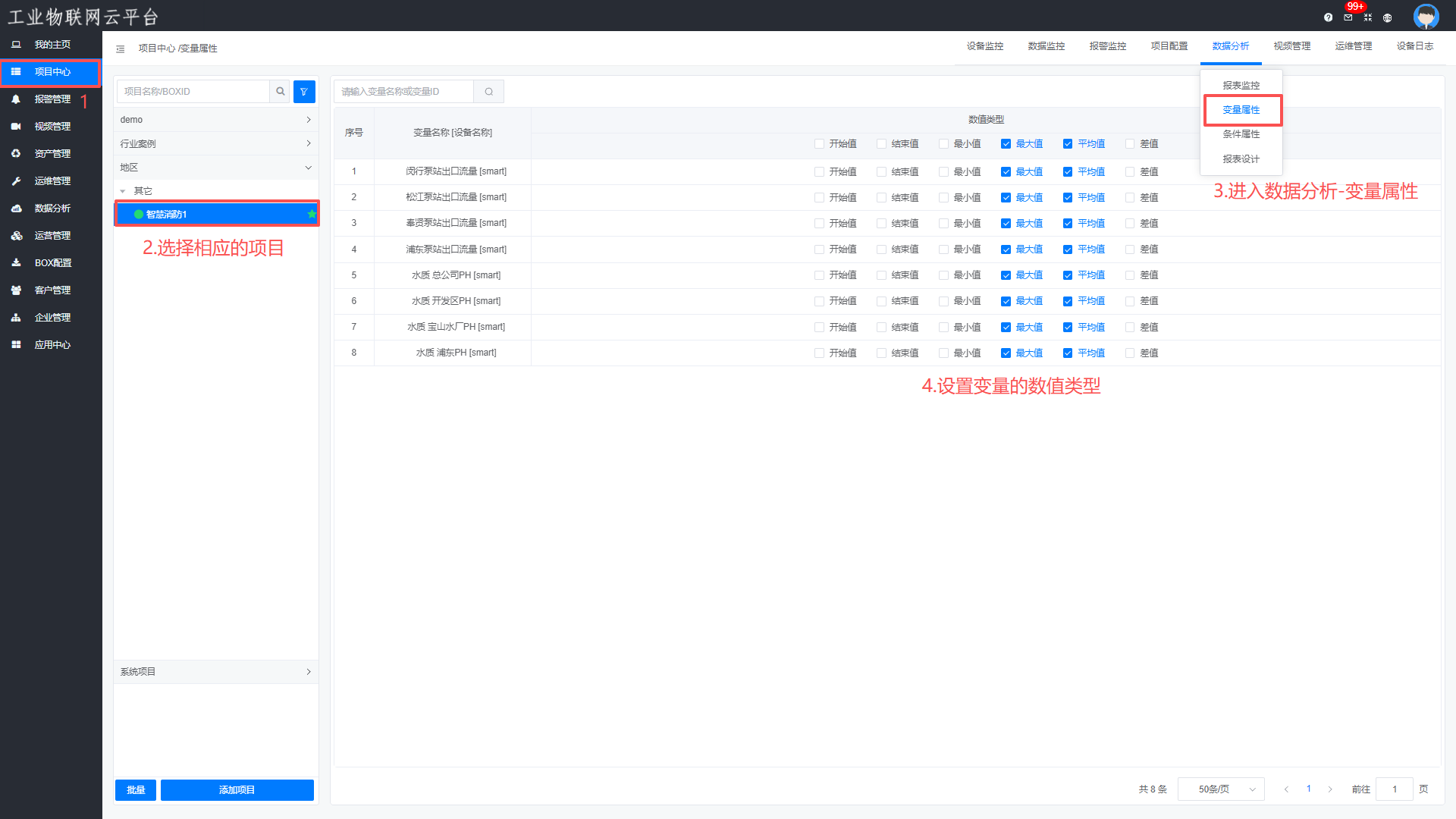This screenshot has width=1456, height=819.
Task: Expand the 系统项目 section
Action: (216, 672)
